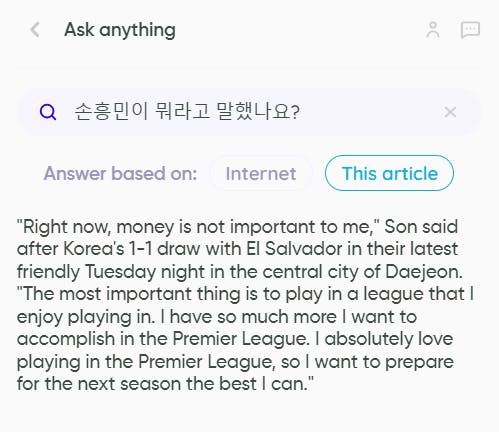The width and height of the screenshot is (499, 432).
Task: Click the last line "for the next season"
Action: (x=165, y=384)
